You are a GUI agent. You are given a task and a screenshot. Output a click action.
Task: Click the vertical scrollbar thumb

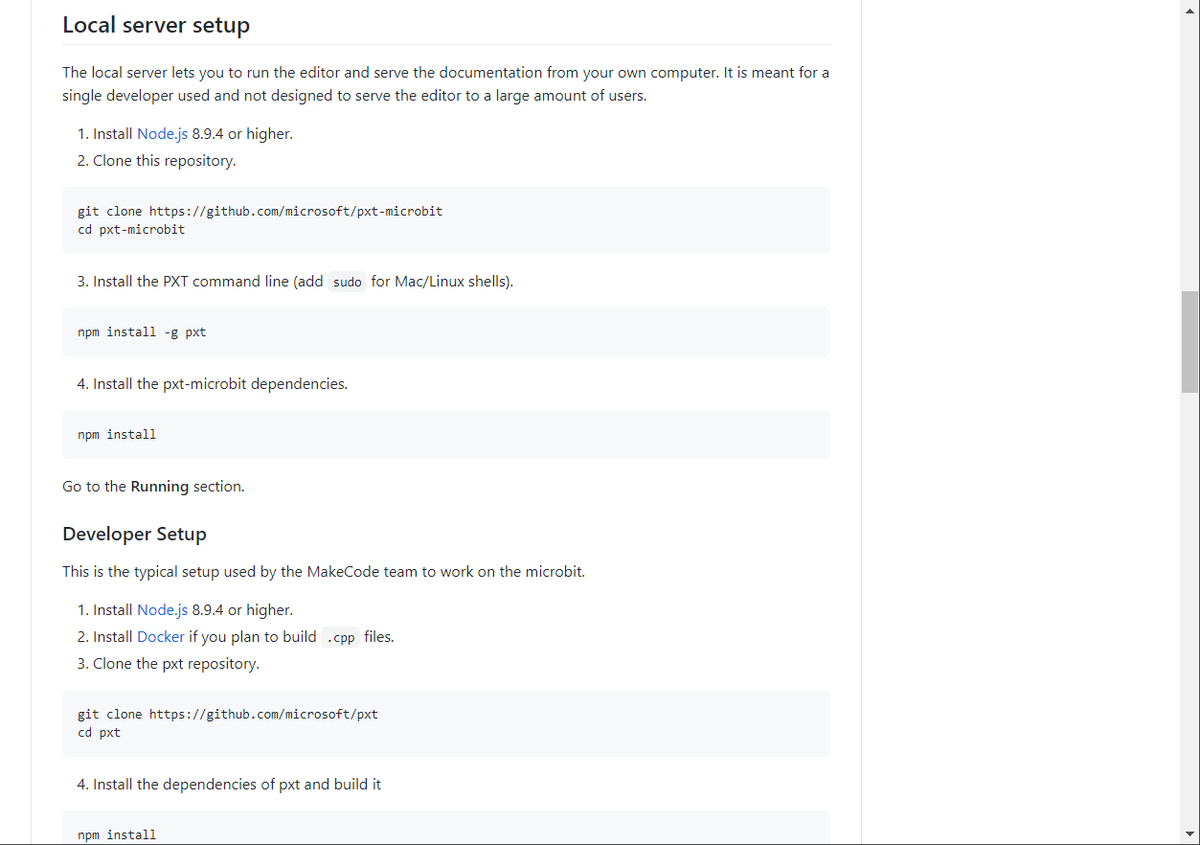click(x=1190, y=343)
